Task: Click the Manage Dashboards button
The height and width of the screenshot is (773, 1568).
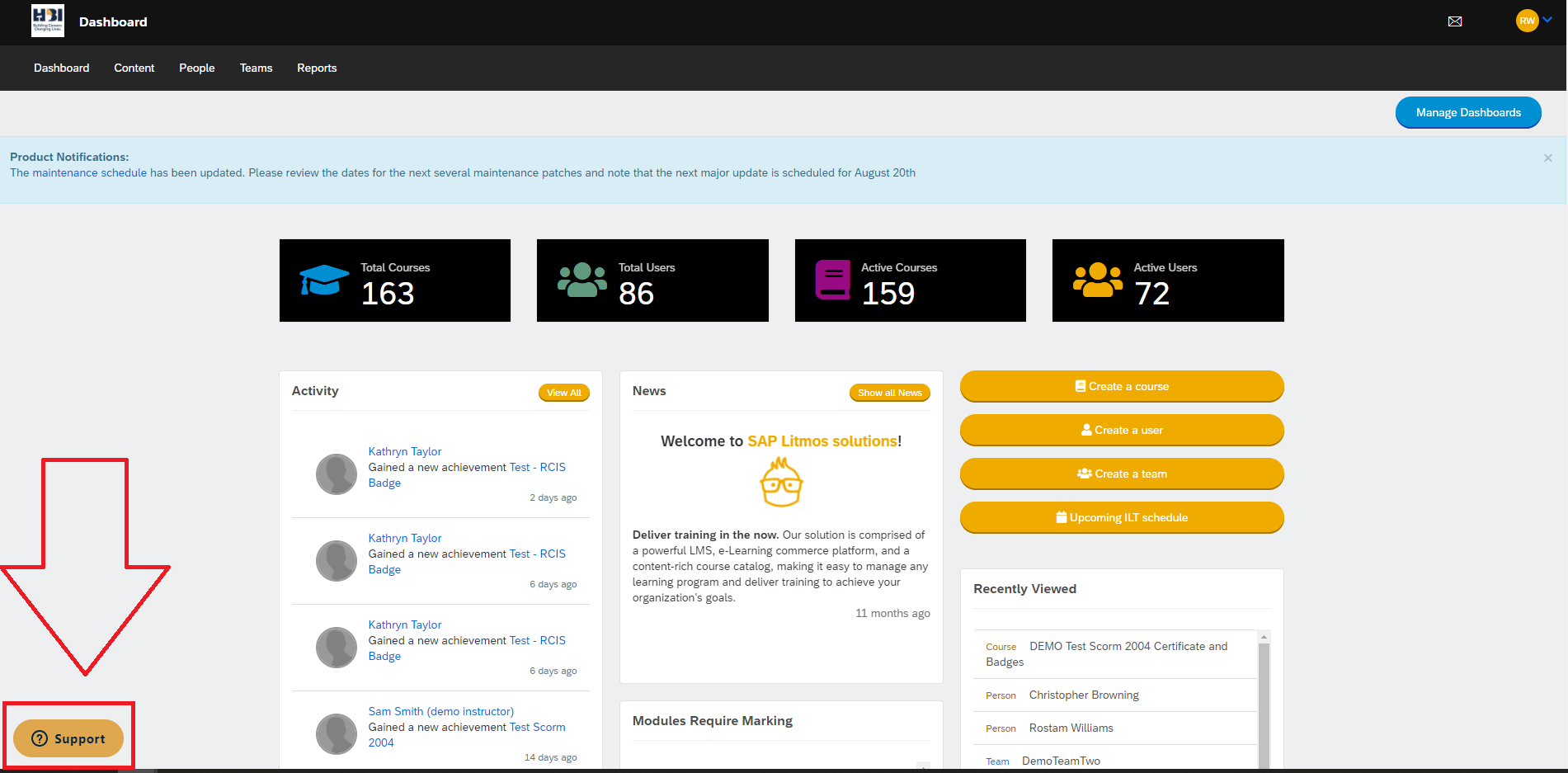Action: point(1467,112)
